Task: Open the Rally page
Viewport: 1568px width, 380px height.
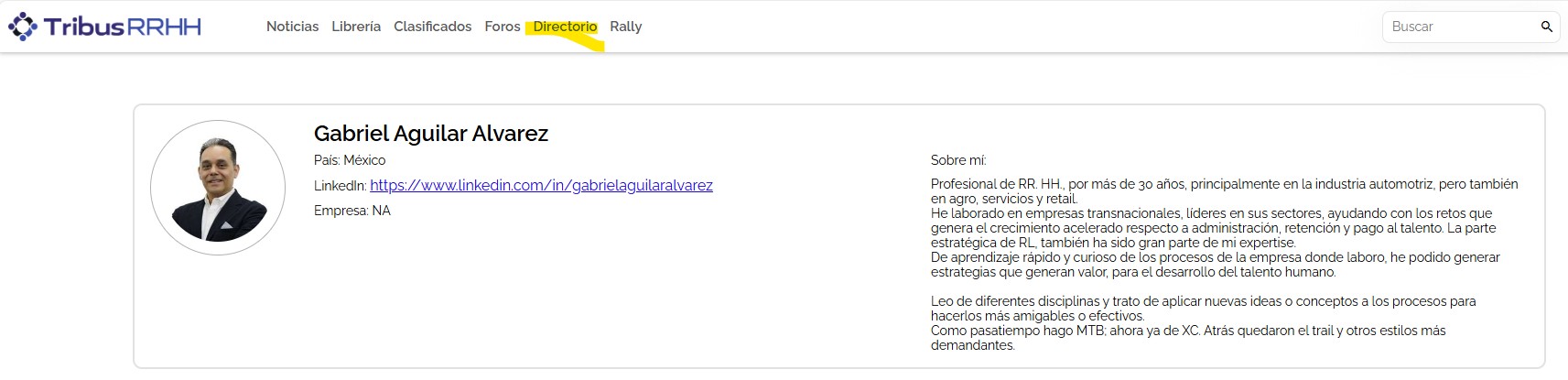Action: [625, 27]
